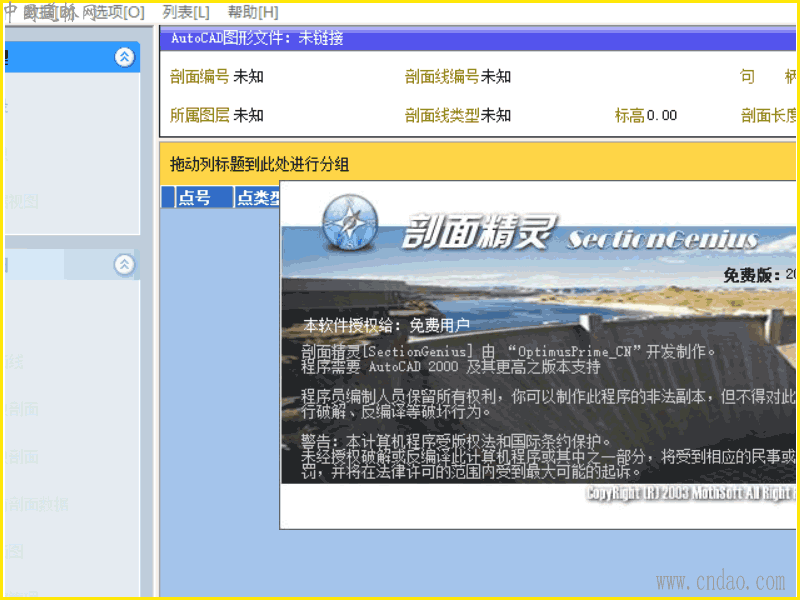This screenshot has height=600, width=800.
Task: Click the SectionGenius logo text
Action: (x=663, y=239)
